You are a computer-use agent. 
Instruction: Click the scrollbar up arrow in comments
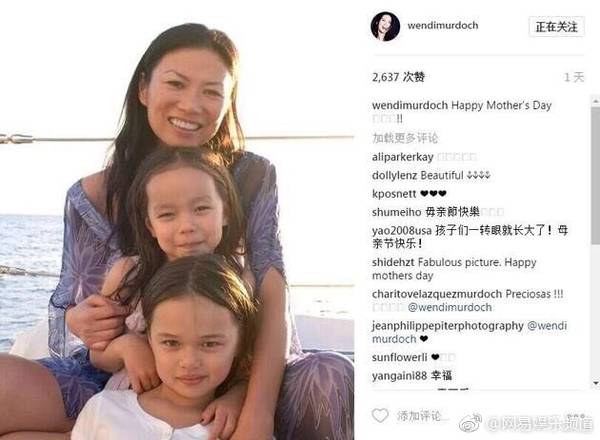[x=596, y=102]
